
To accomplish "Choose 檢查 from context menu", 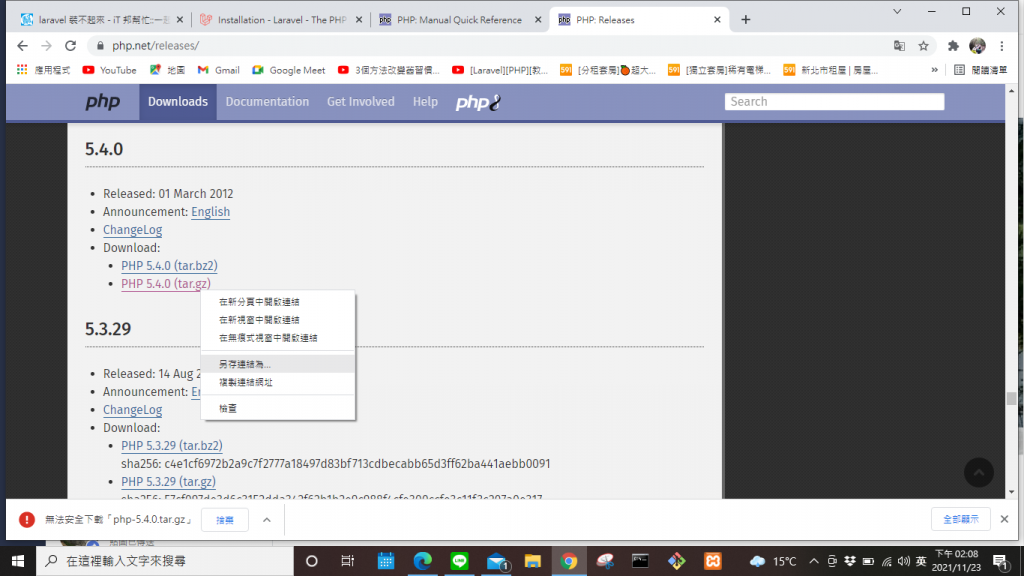I will 278,409.
